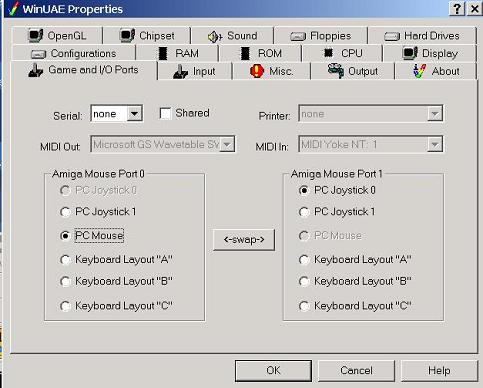This screenshot has height=388, width=483.
Task: Confirm settings with the OK button
Action: [x=273, y=370]
